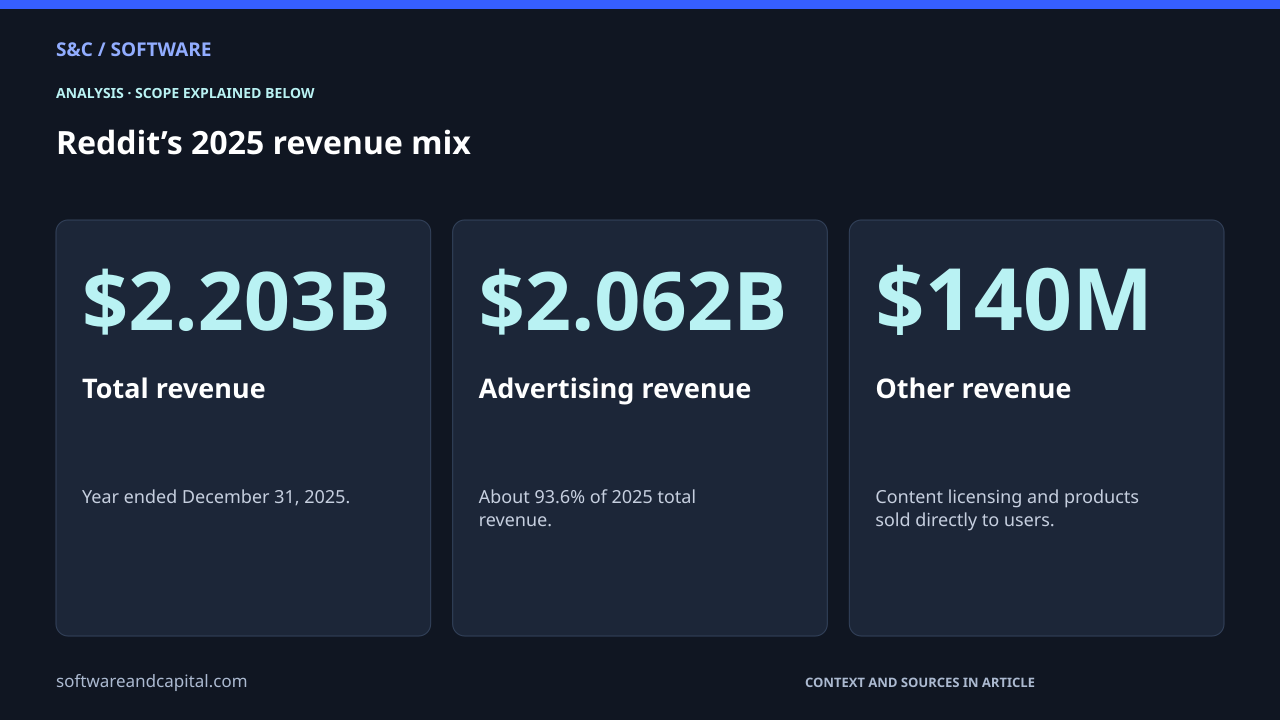The height and width of the screenshot is (720, 1280).
Task: Select the 'Advertising revenue' label
Action: click(615, 388)
